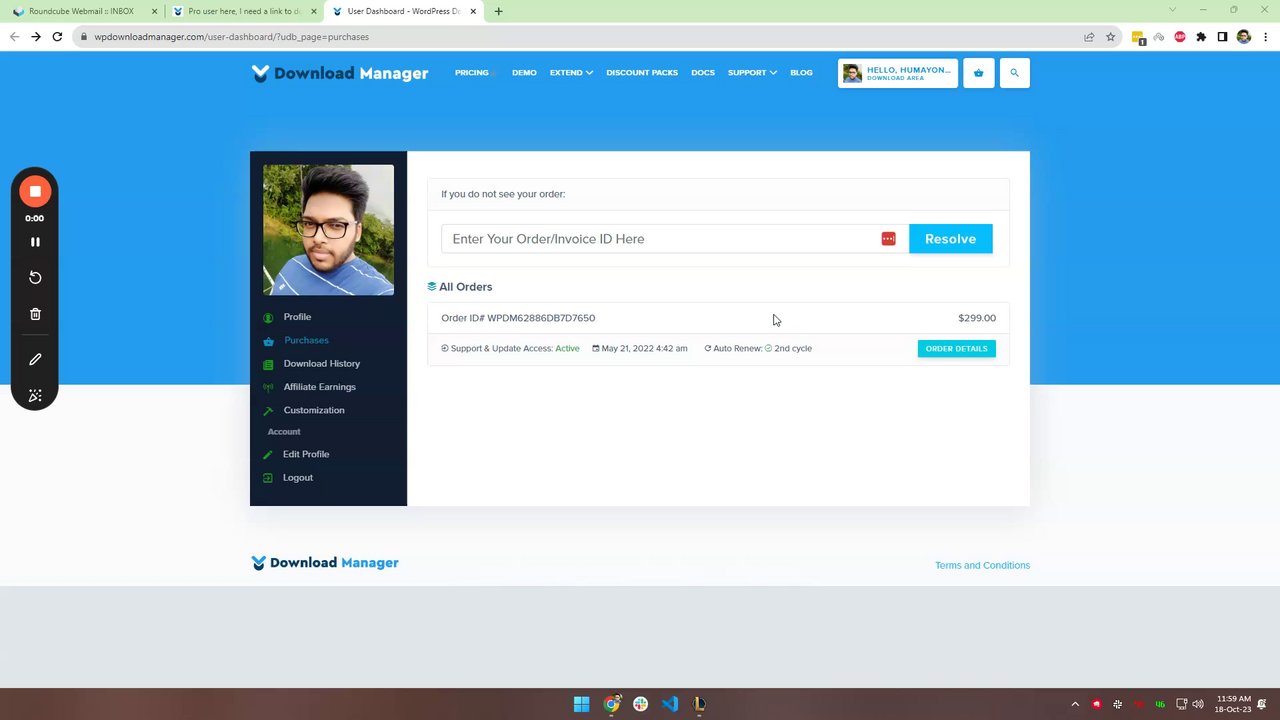Open site search with magnifier icon

(1014, 73)
